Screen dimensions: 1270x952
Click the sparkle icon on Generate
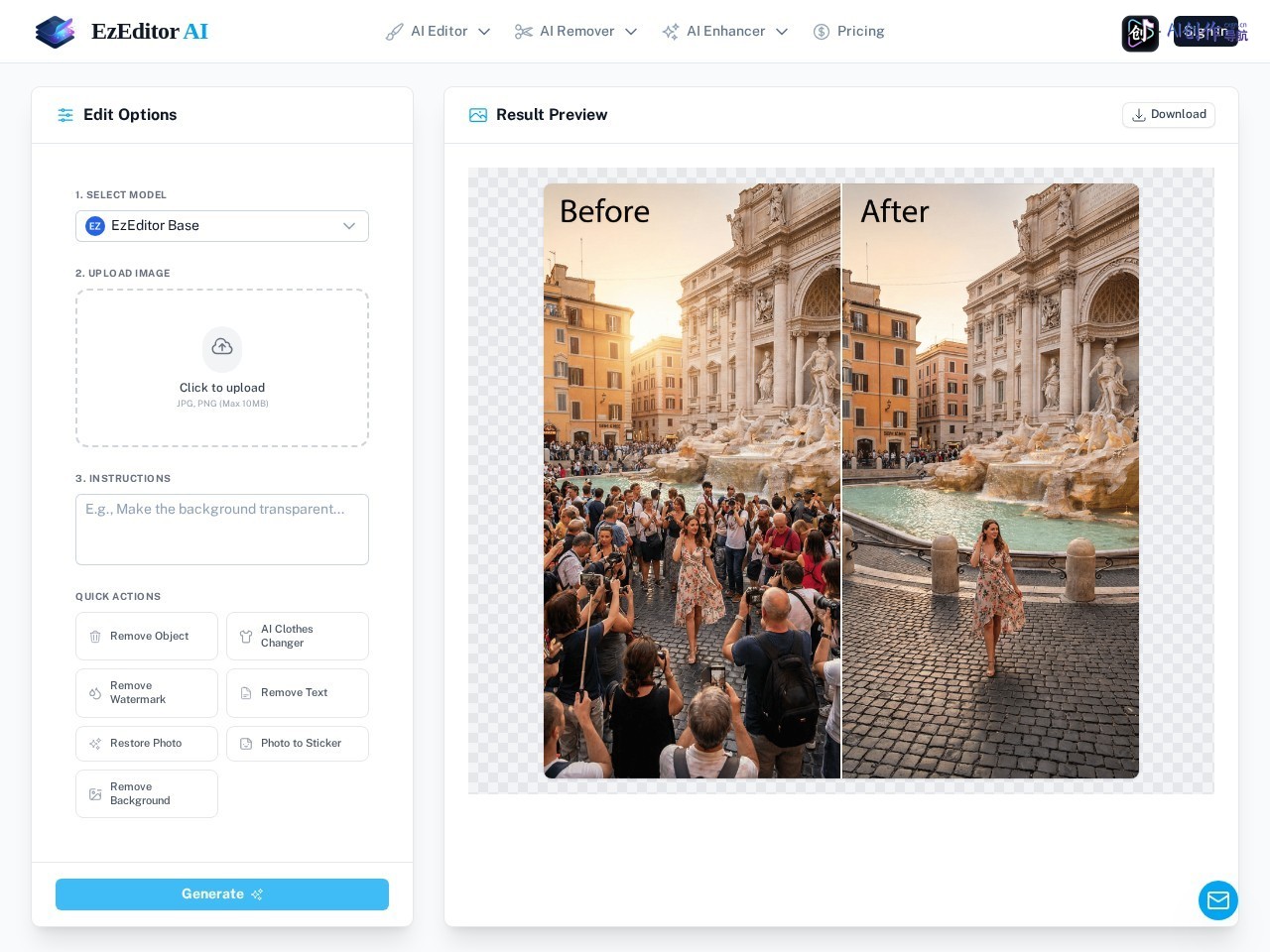(x=257, y=894)
